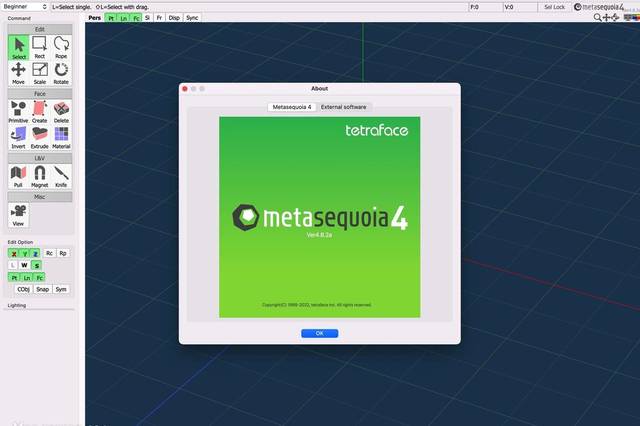The image size is (640, 426).
Task: Click the four-arrow pan view icon
Action: click(x=606, y=17)
